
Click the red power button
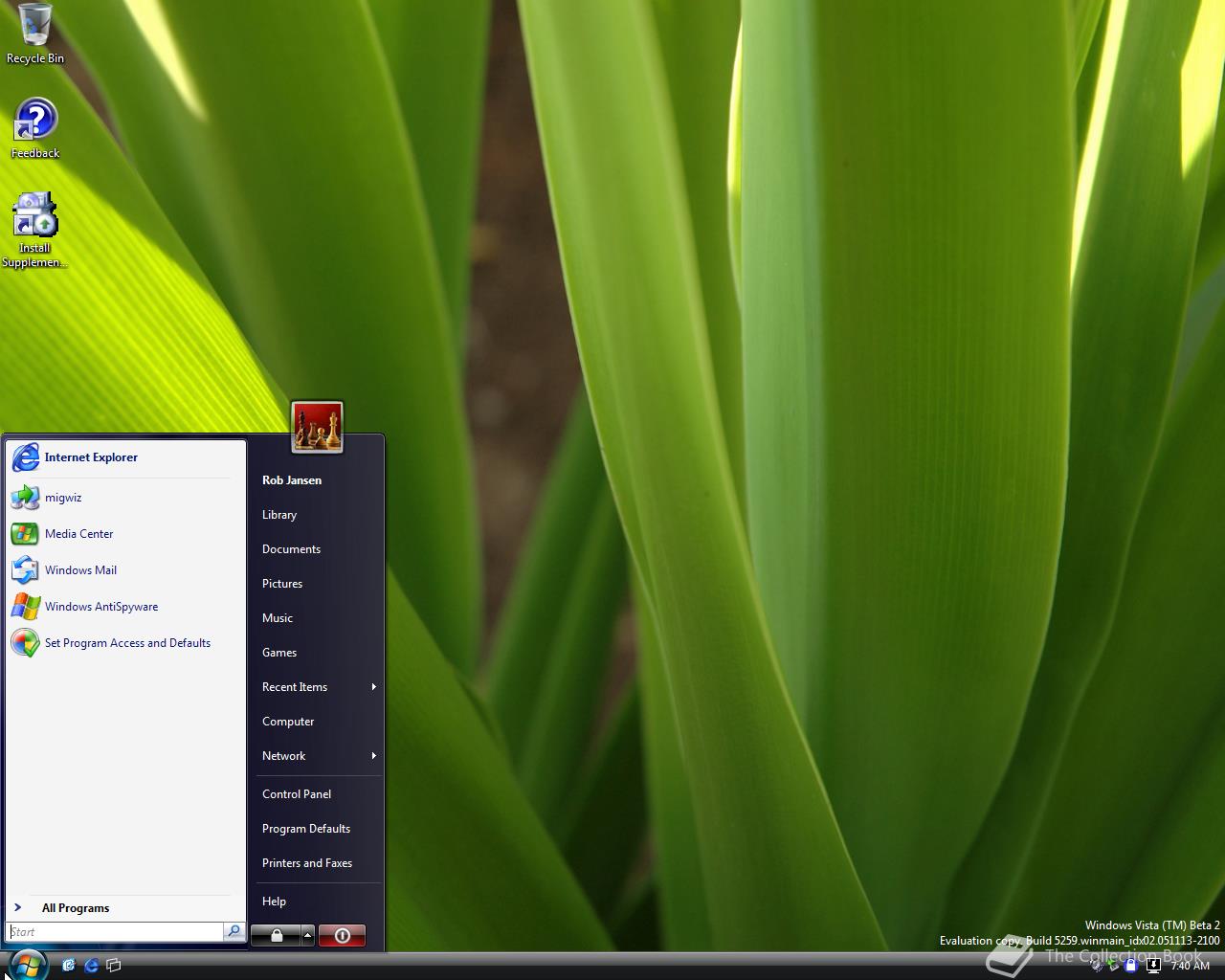pos(342,936)
